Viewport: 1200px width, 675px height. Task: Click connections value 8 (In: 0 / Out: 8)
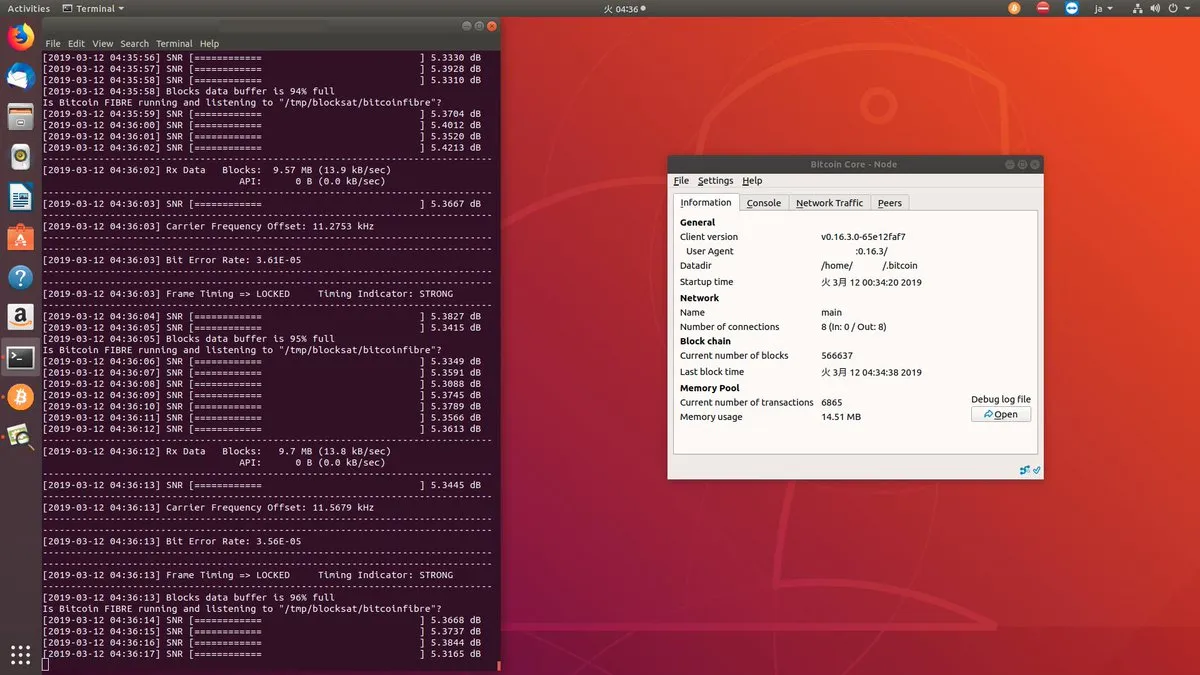point(853,327)
